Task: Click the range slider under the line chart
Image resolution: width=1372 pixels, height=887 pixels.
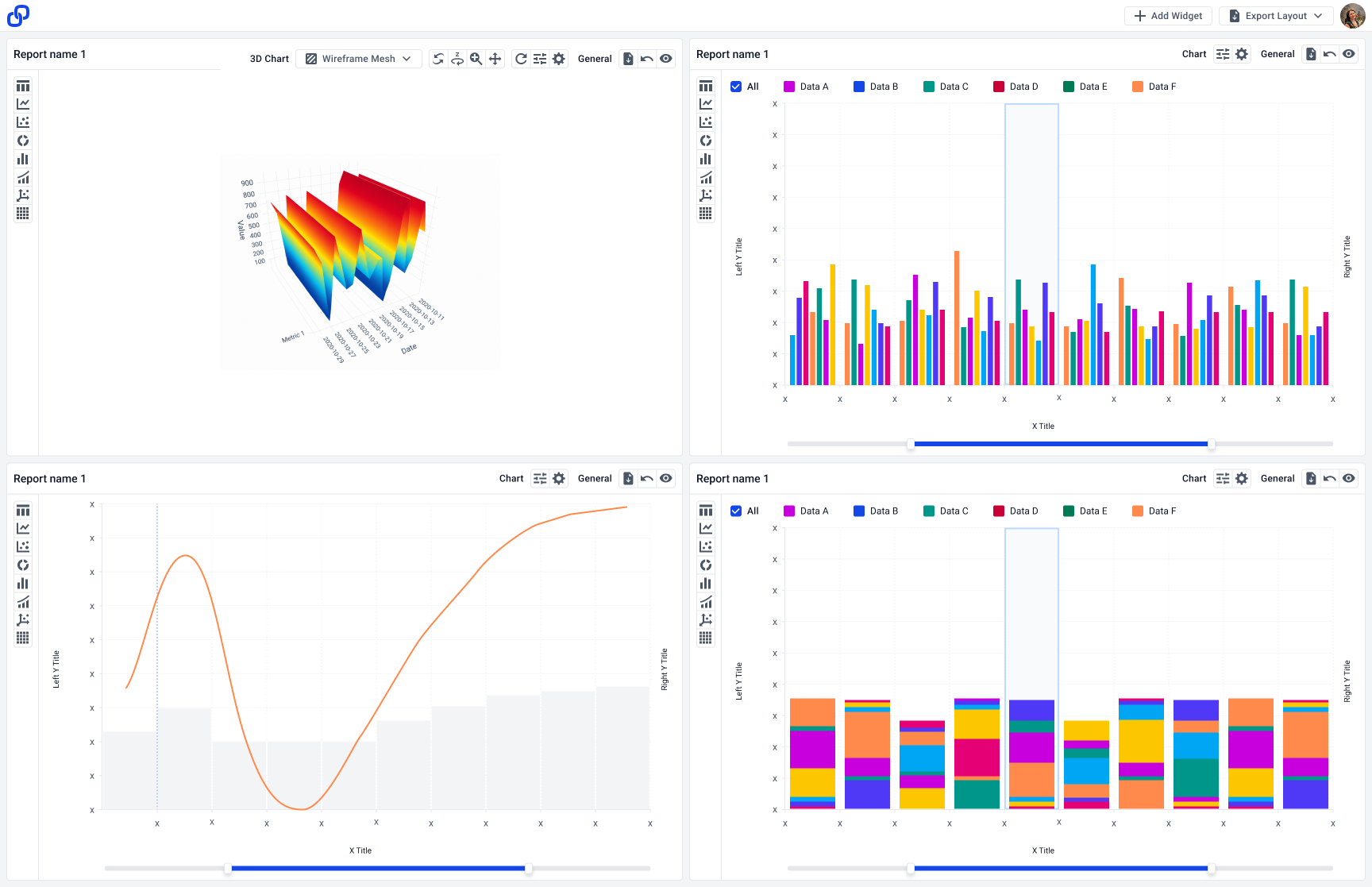Action: pos(377,869)
